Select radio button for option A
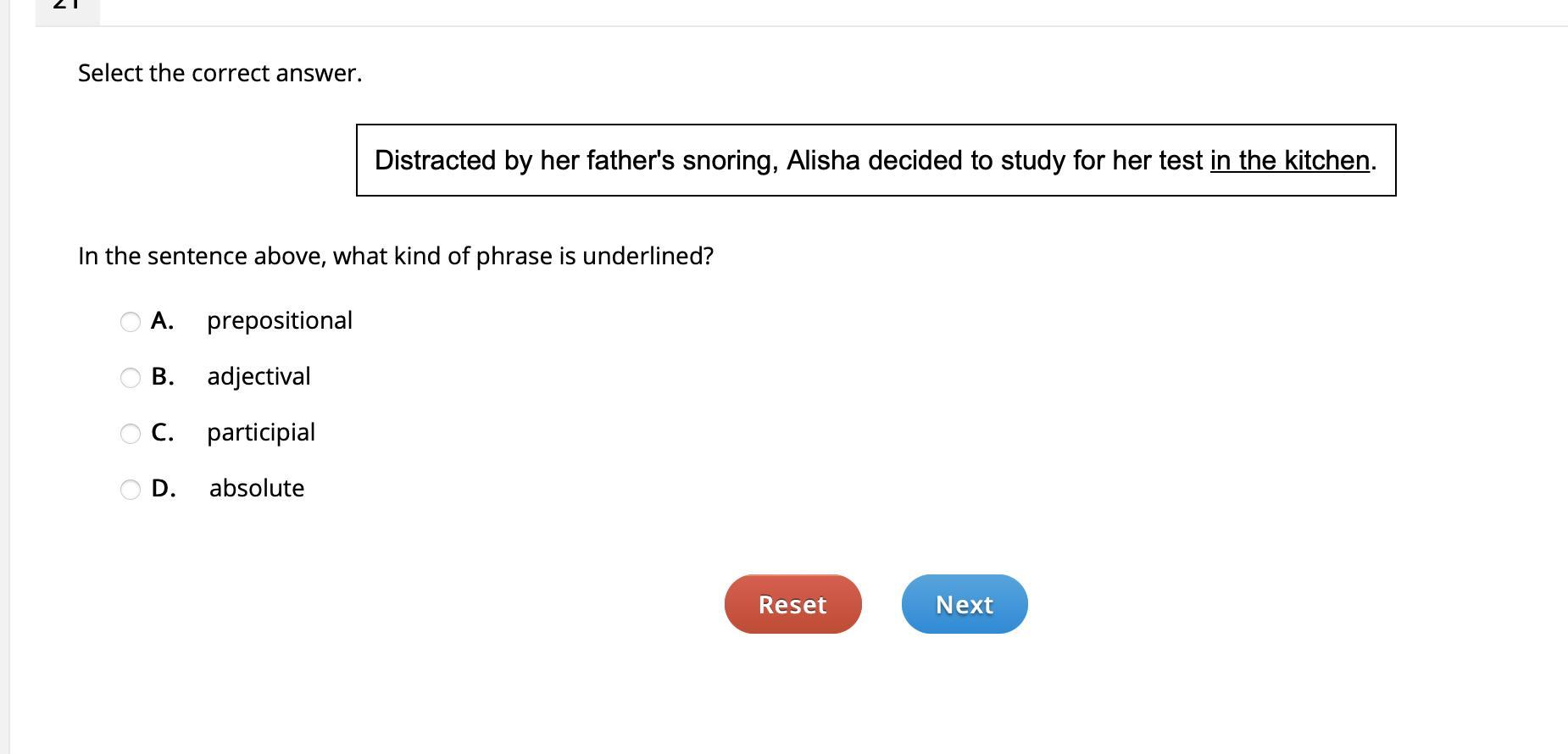The width and height of the screenshot is (1568, 754). pyautogui.click(x=131, y=322)
